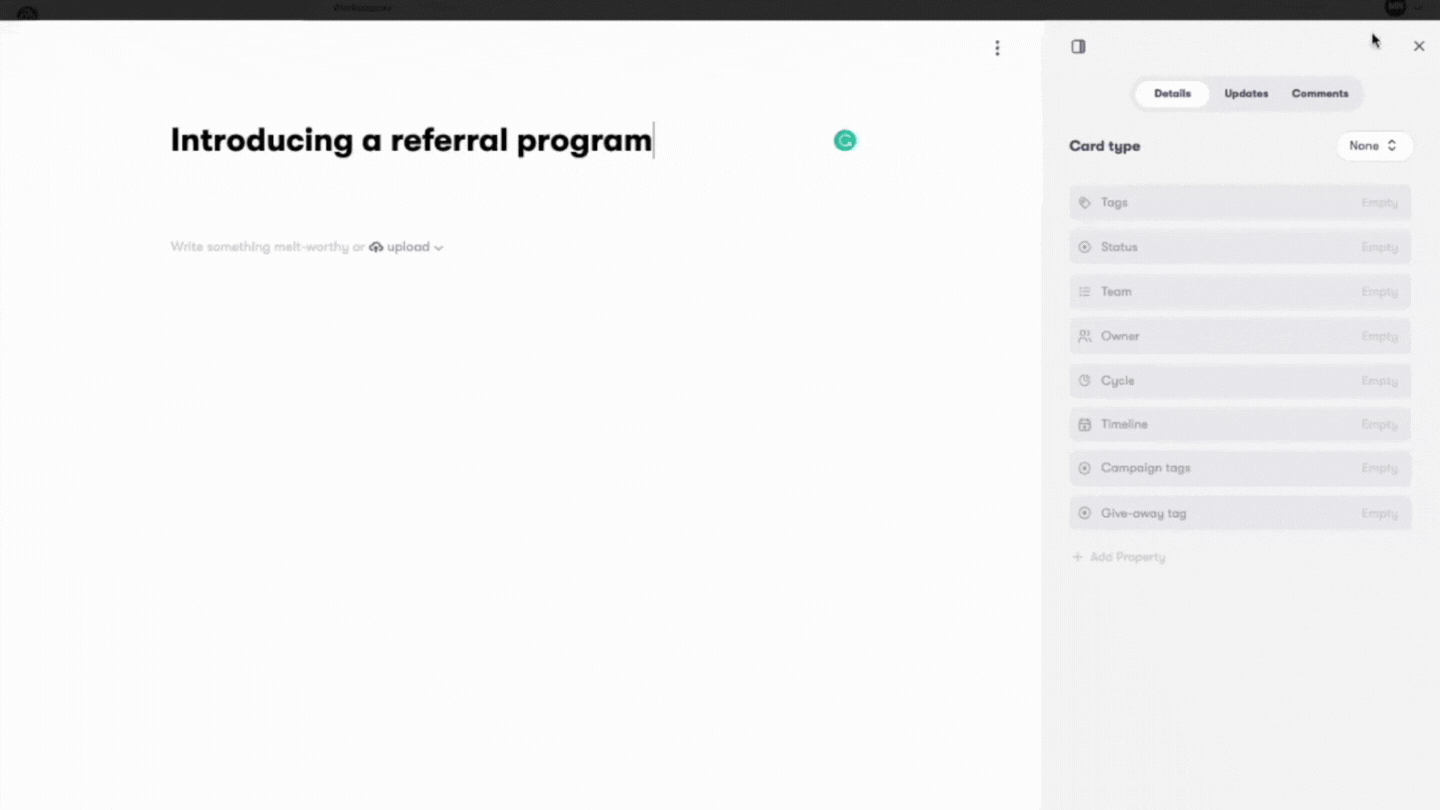Open the Card type None dropdown
The width and height of the screenshot is (1440, 810).
tap(1374, 146)
